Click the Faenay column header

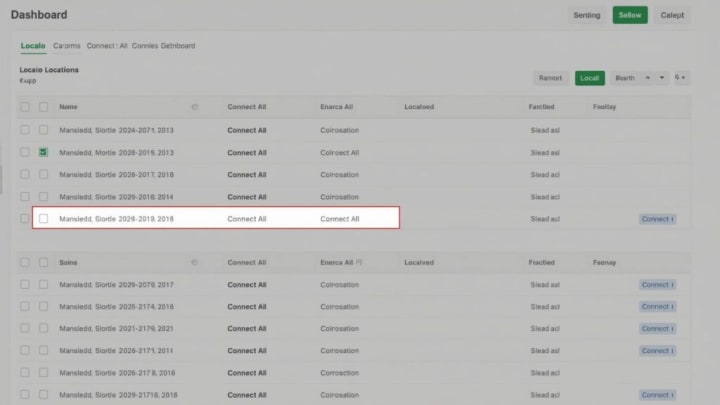(x=604, y=263)
